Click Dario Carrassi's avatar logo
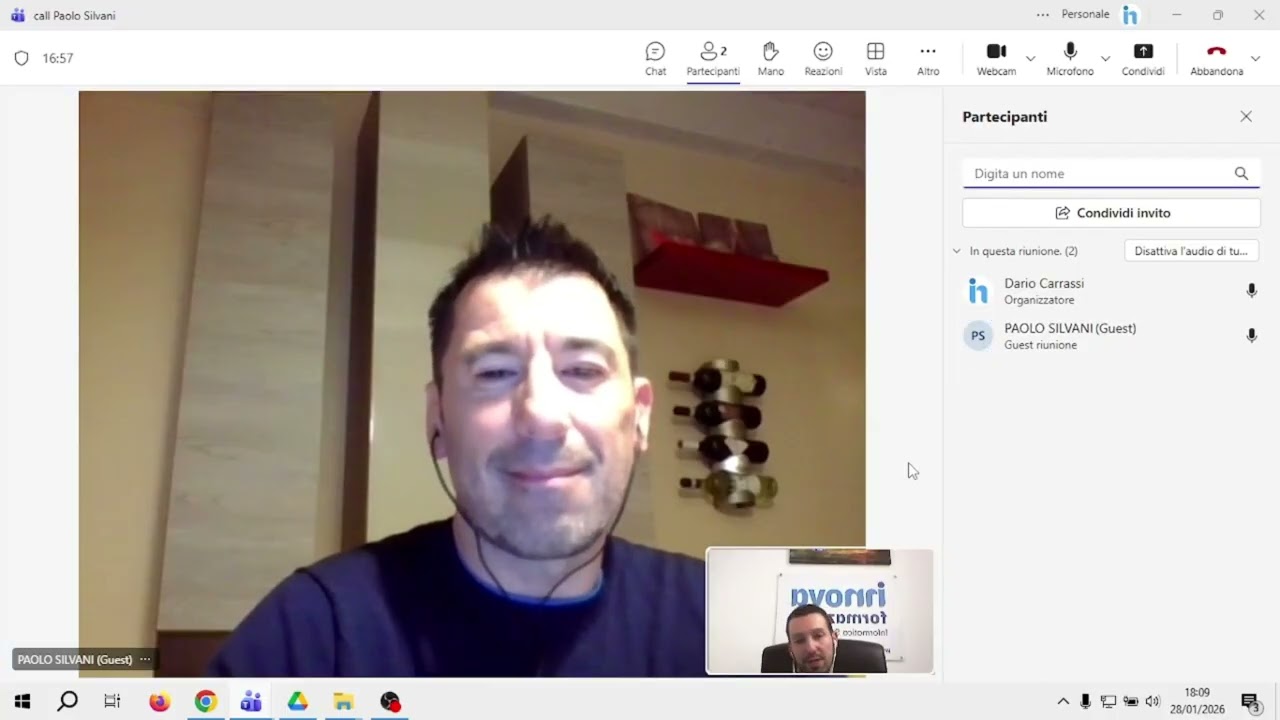1280x720 pixels. (x=978, y=291)
